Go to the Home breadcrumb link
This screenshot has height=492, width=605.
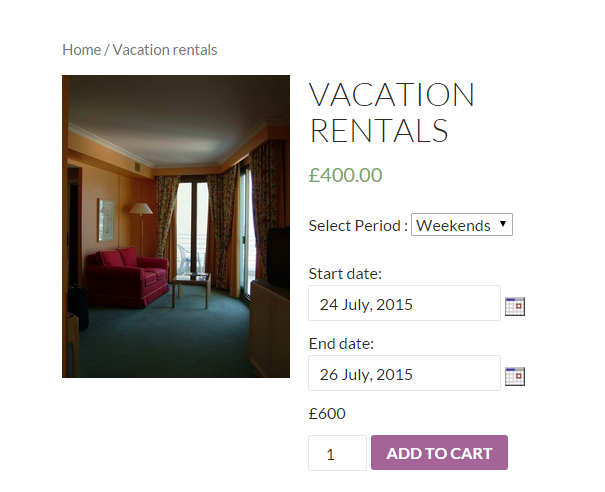(x=81, y=50)
